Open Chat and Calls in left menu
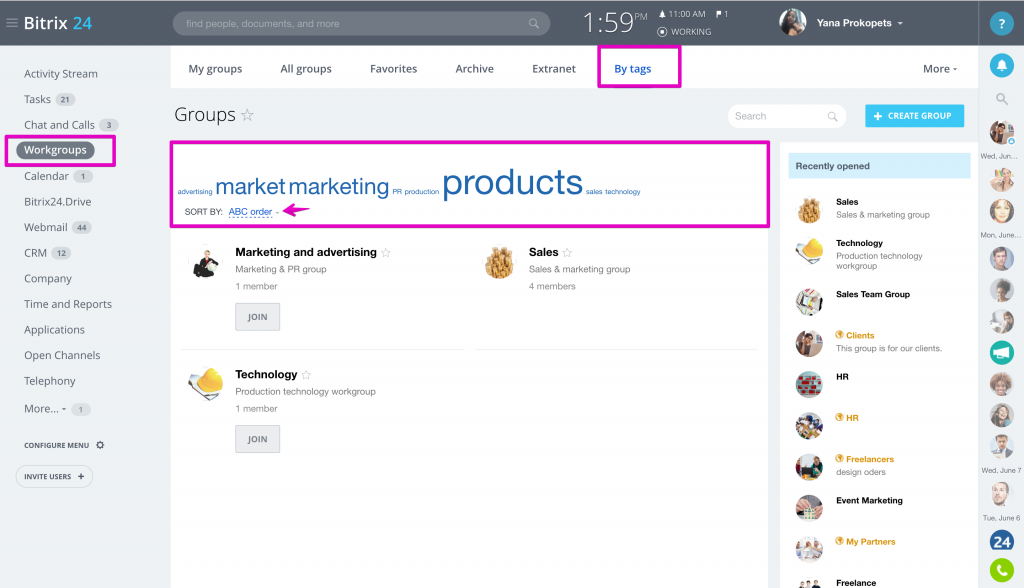Screen dimensions: 1024x588 pyautogui.click(x=59, y=125)
